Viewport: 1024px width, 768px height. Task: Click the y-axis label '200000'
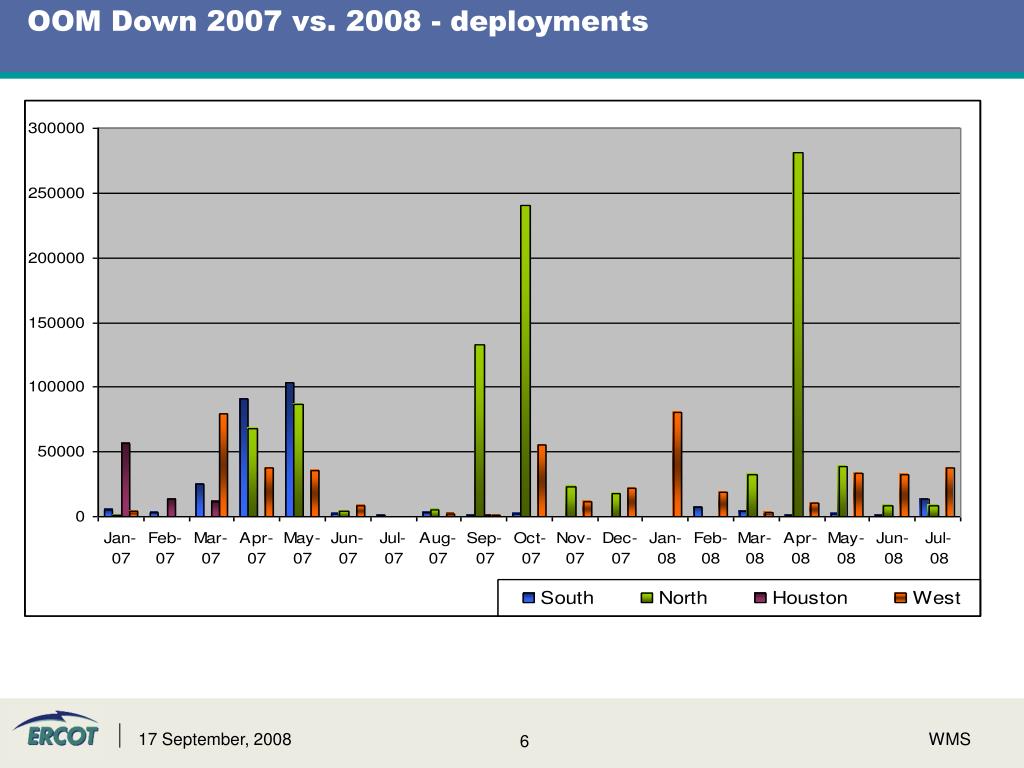[56, 258]
